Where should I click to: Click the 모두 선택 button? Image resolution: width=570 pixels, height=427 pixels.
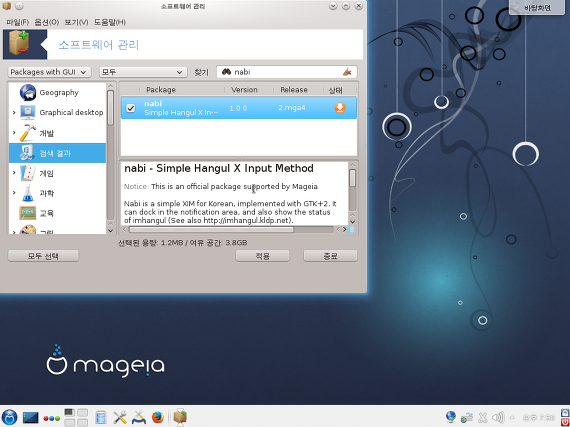43,256
